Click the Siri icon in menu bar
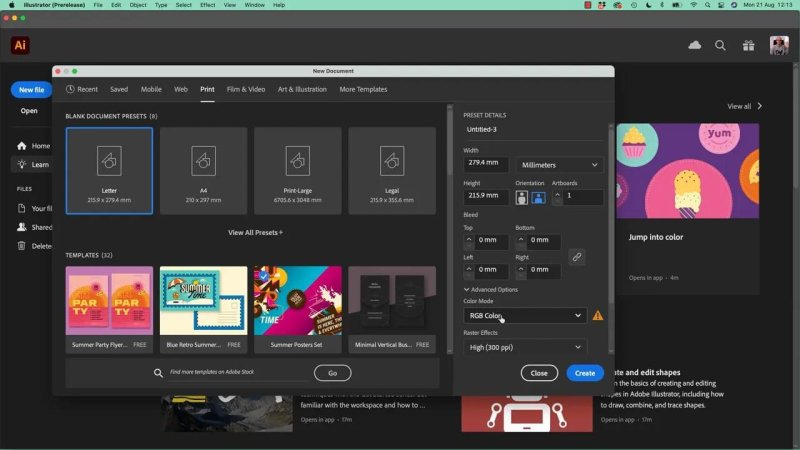800x450 pixels. click(x=734, y=5)
